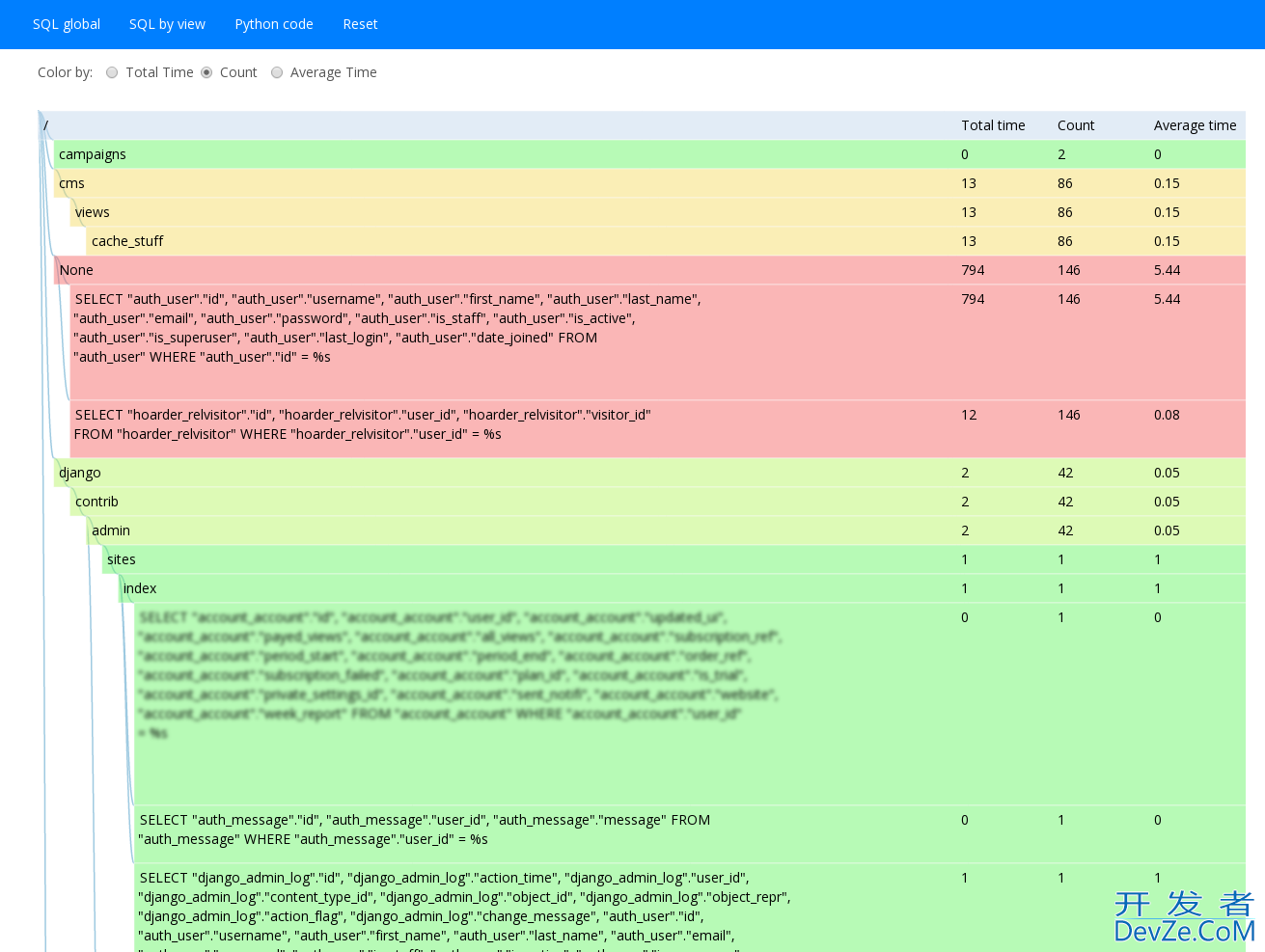Click average 5.44 in None row
This screenshot has width=1265, height=952.
point(1167,270)
